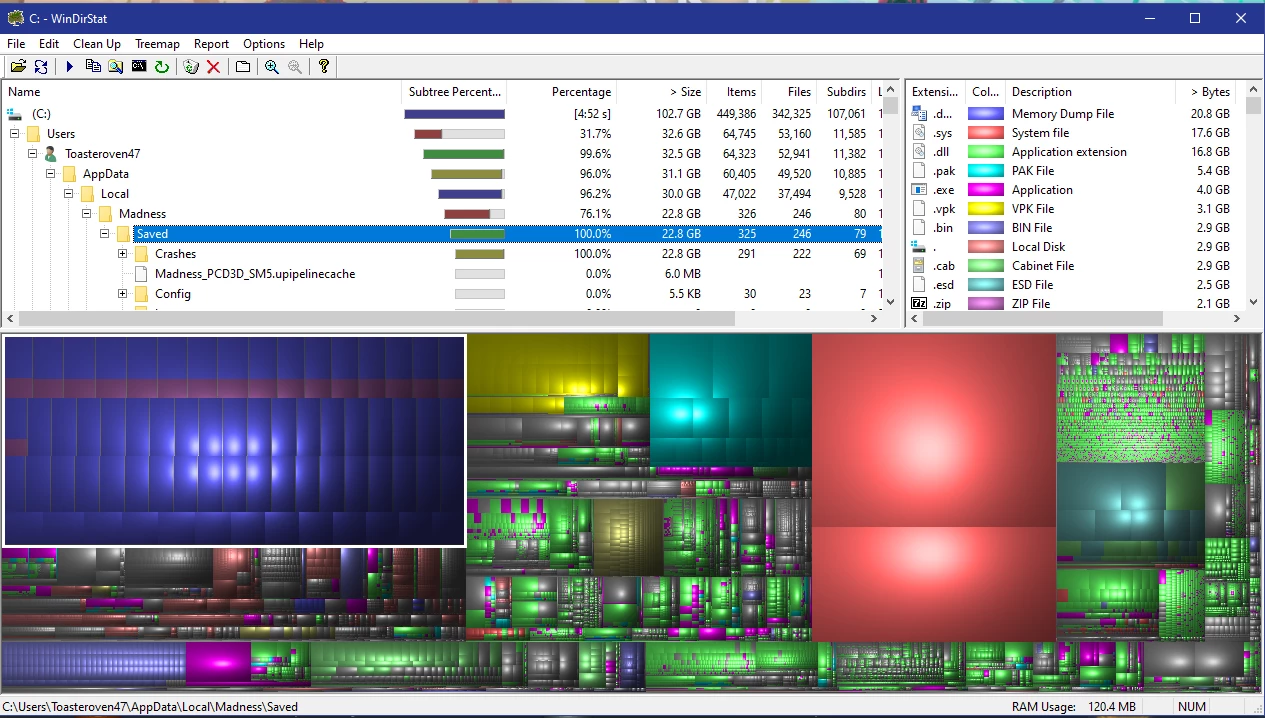Screen dimensions: 1265x718
Task: Click the red X permanent delete icon
Action: pos(213,67)
